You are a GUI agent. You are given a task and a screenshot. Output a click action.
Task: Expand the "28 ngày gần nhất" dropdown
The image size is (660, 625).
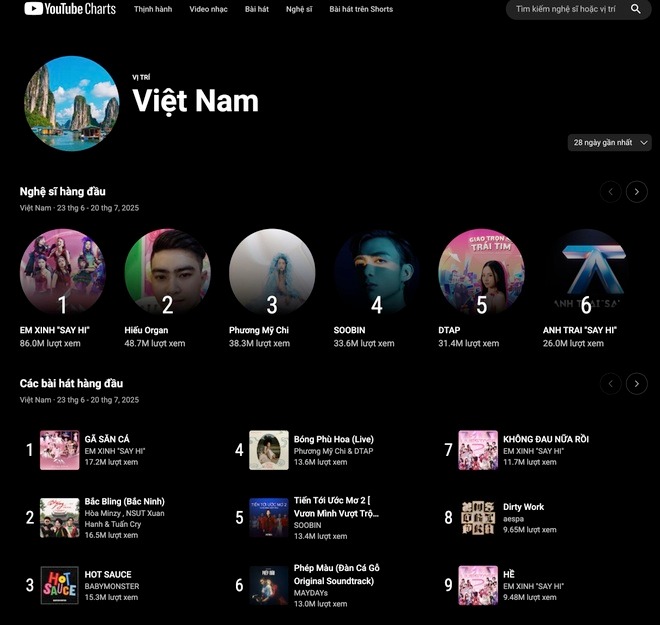point(609,143)
